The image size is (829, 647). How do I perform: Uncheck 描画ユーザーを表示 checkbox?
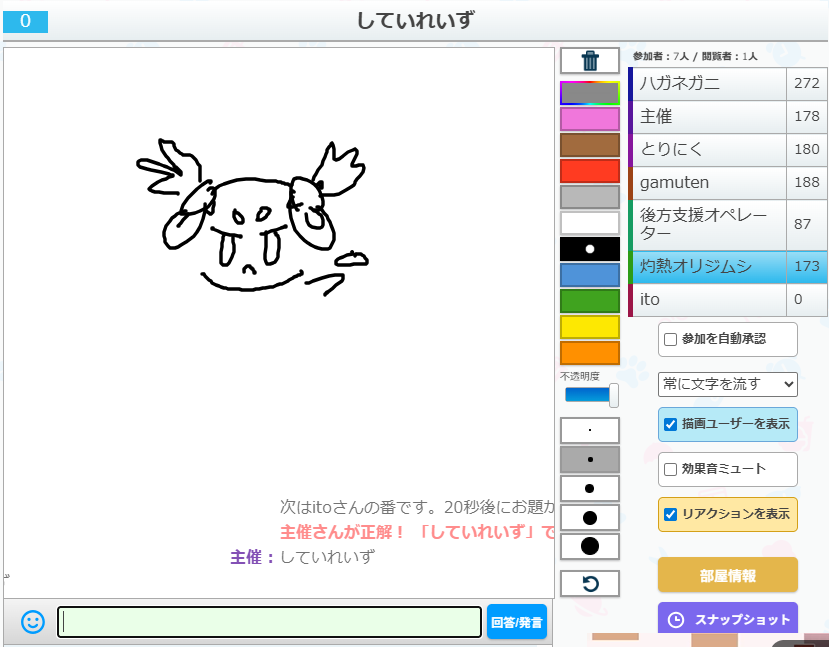(671, 424)
